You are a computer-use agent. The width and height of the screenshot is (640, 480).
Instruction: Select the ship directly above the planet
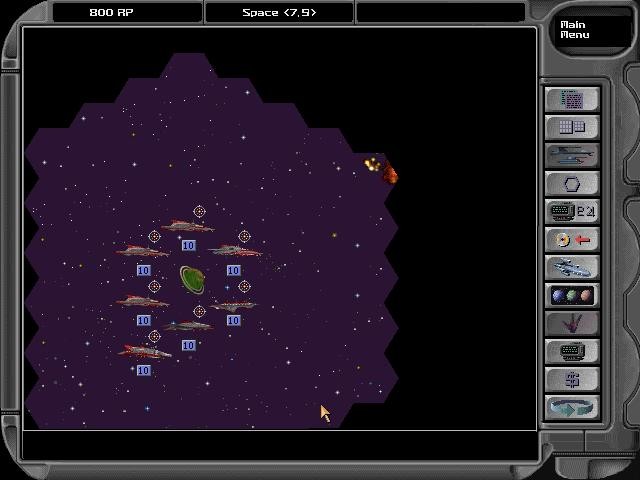[x=187, y=226]
